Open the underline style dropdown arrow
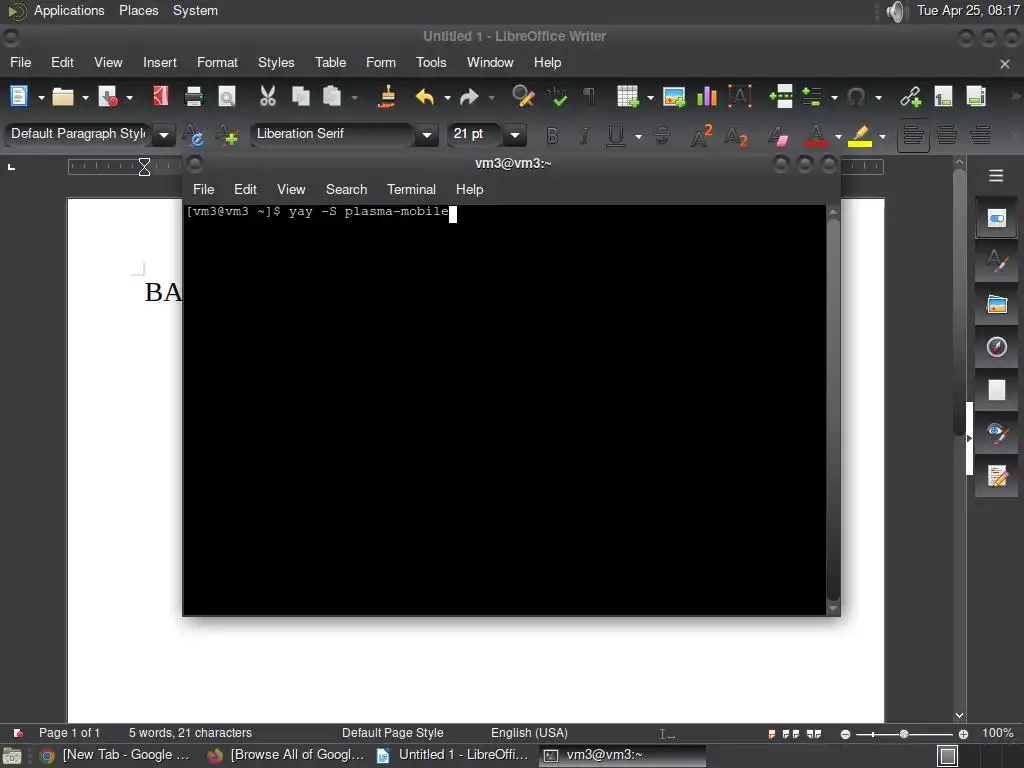1024x768 pixels. click(x=638, y=136)
